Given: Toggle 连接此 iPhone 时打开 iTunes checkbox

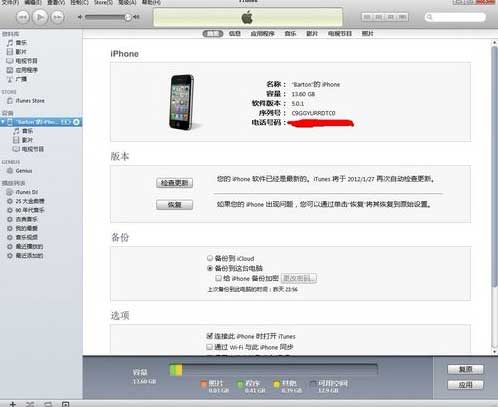Looking at the screenshot, I should pyautogui.click(x=210, y=336).
